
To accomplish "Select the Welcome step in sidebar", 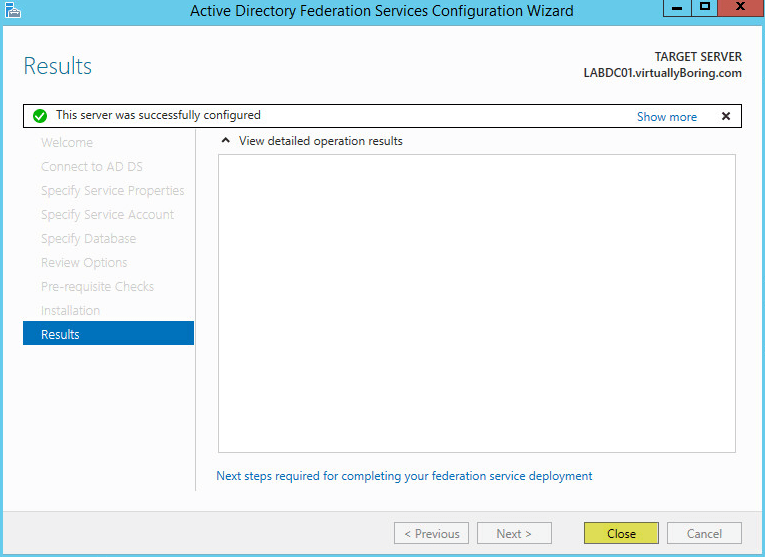I will coord(67,142).
